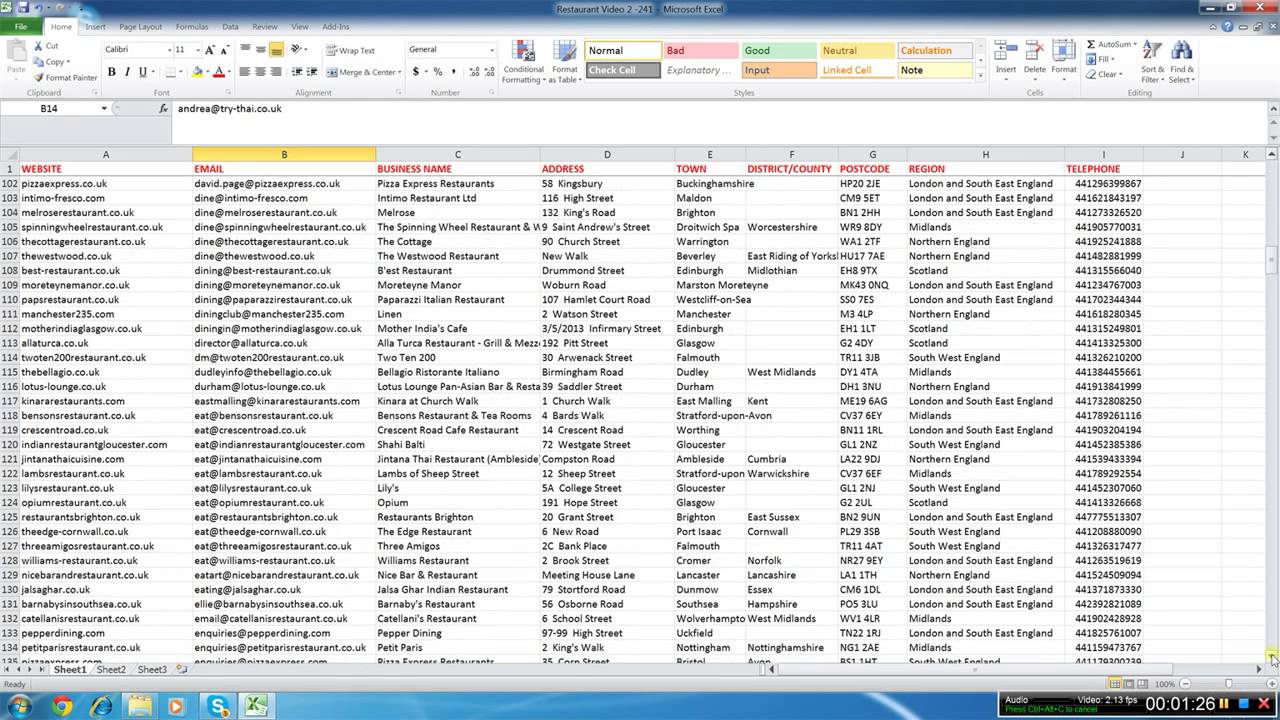The height and width of the screenshot is (720, 1280).
Task: Apply Percent Style formatting
Action: (x=438, y=72)
